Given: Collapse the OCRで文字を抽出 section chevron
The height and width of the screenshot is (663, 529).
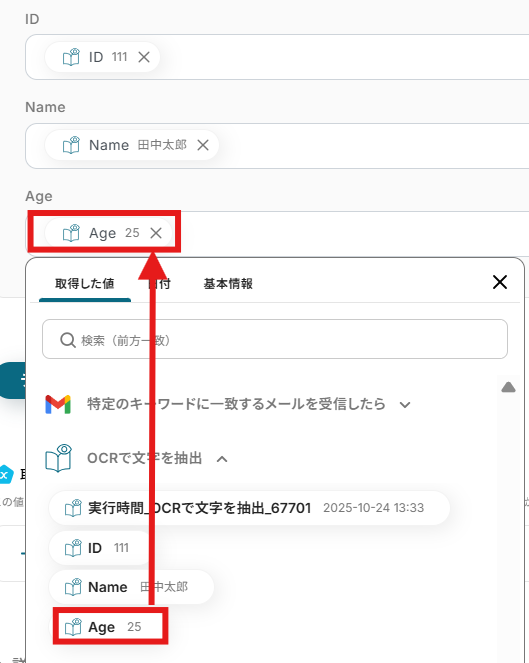Looking at the screenshot, I should 222,459.
